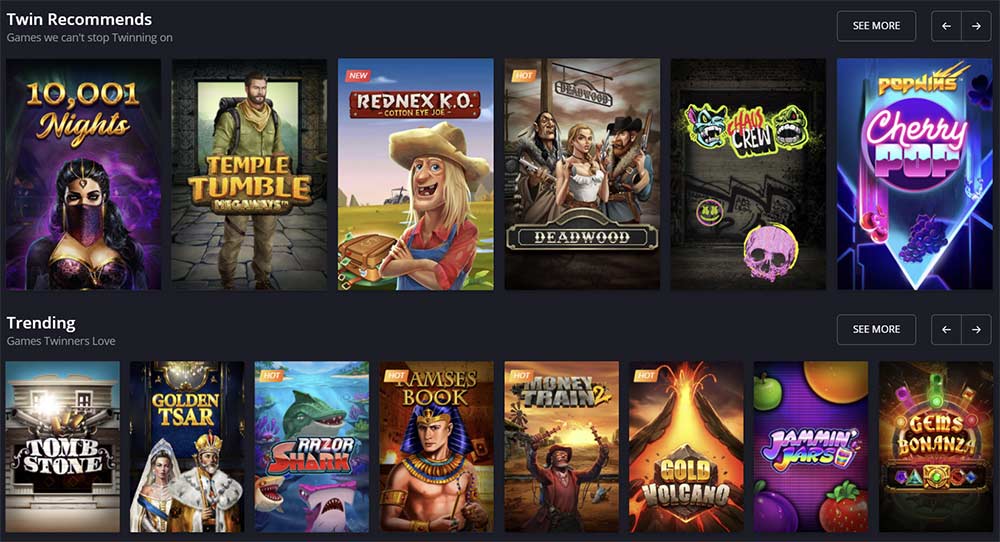Select the Golden Tsar game
This screenshot has width=1000, height=542.
187,447
